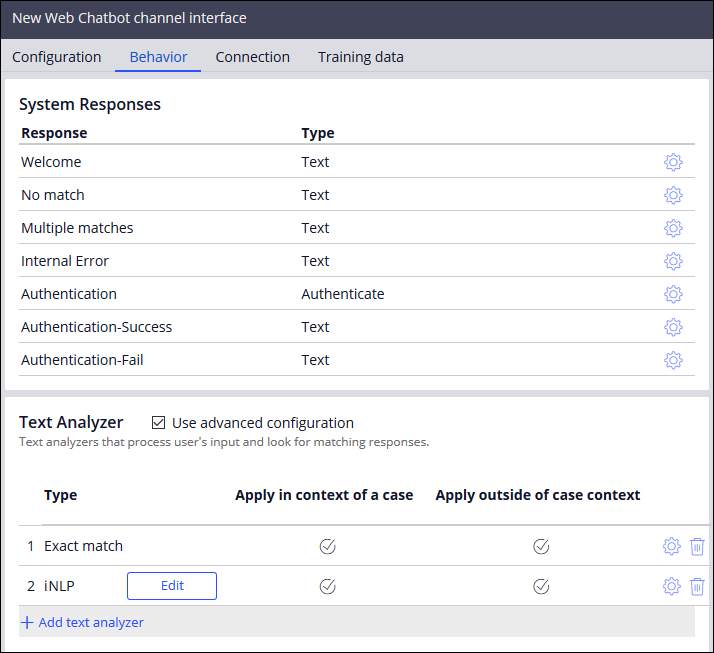Open Authentication-Success settings gear
The image size is (714, 653).
[673, 327]
